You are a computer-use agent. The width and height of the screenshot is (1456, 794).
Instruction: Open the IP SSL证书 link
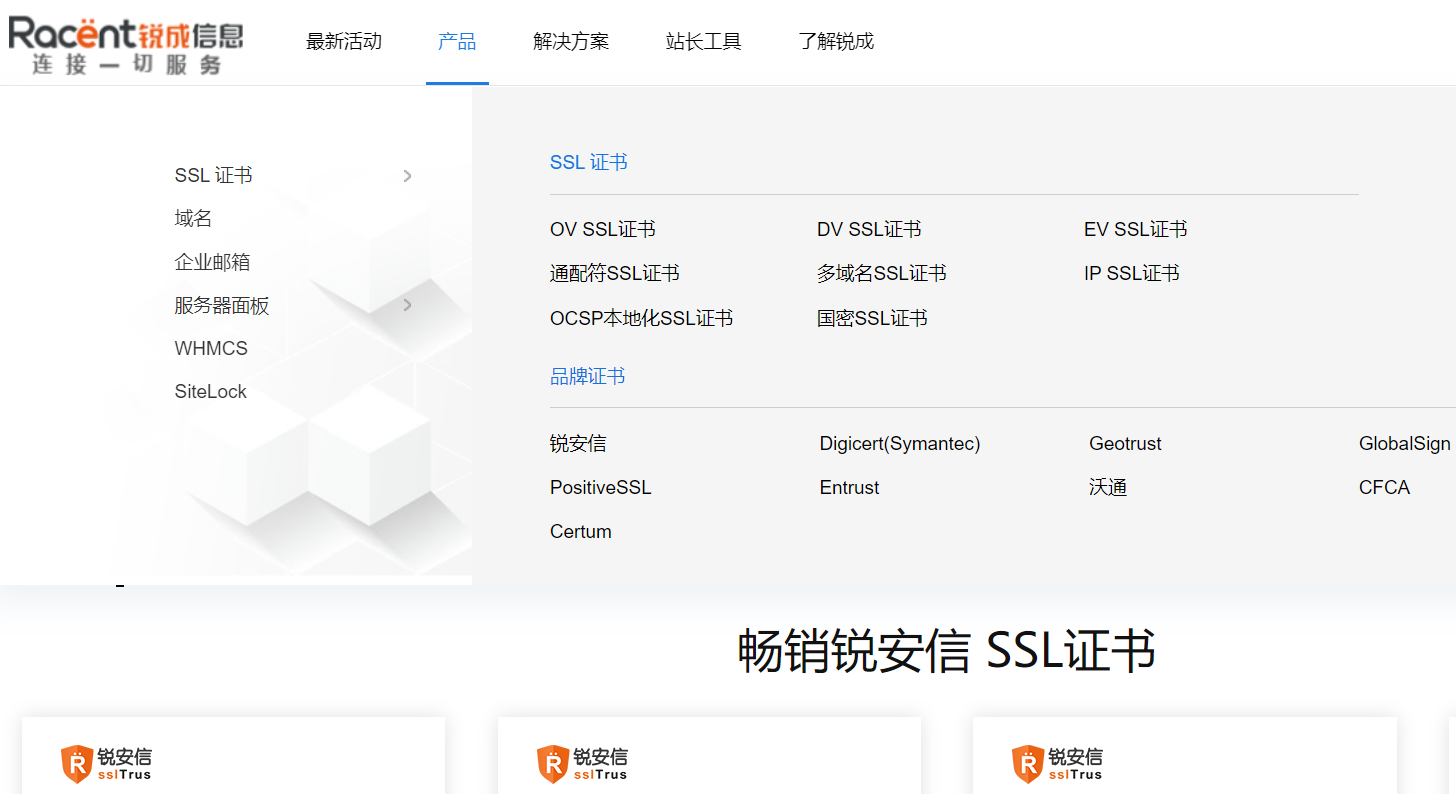pyautogui.click(x=1132, y=273)
